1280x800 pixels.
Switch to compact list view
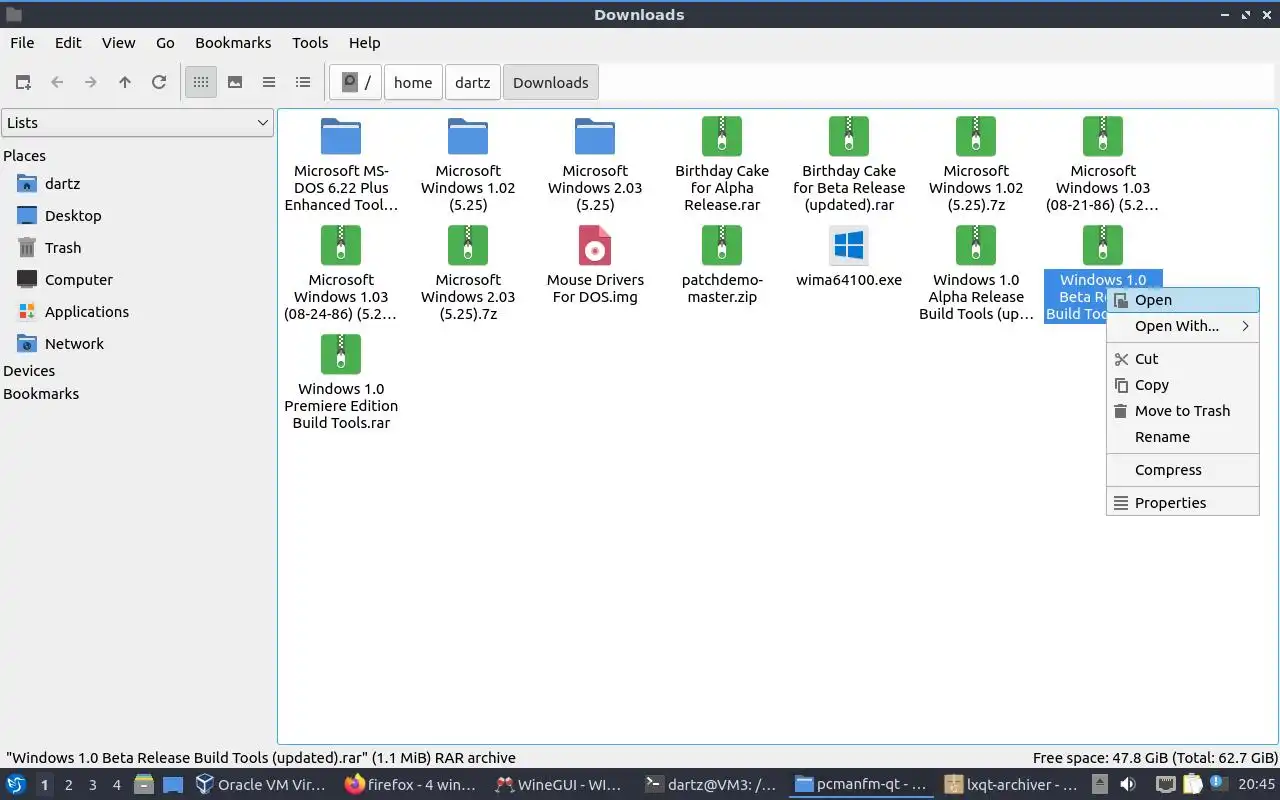click(269, 82)
